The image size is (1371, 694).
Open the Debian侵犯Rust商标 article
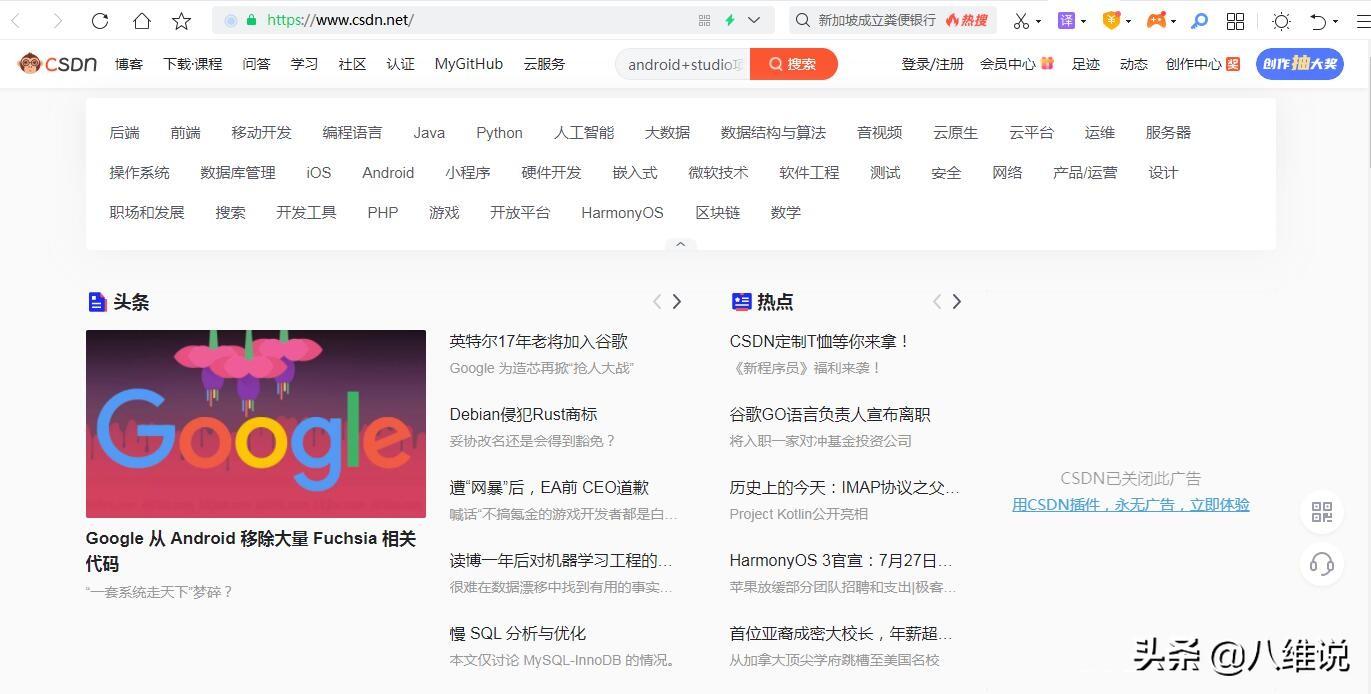click(x=523, y=415)
